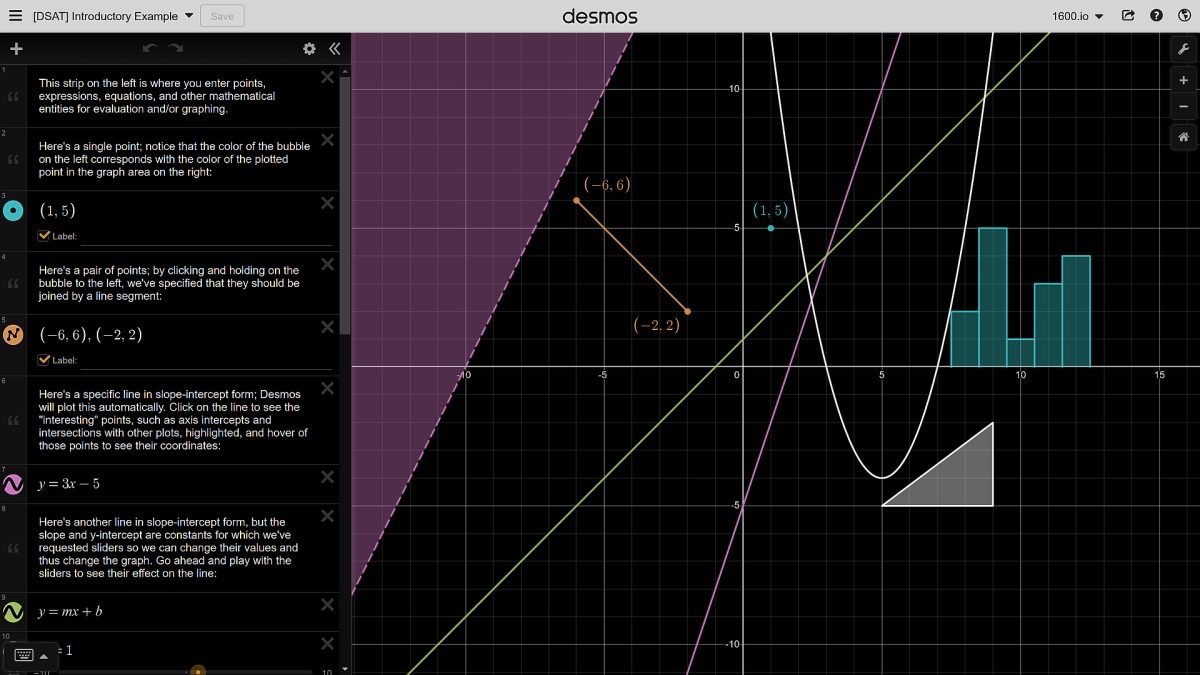The width and height of the screenshot is (1200, 675).
Task: Click the home icon to reset view
Action: pyautogui.click(x=1183, y=136)
